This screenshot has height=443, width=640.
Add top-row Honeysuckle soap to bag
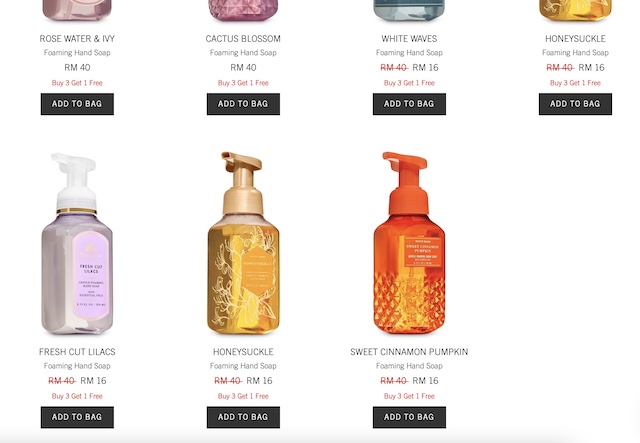click(x=576, y=104)
